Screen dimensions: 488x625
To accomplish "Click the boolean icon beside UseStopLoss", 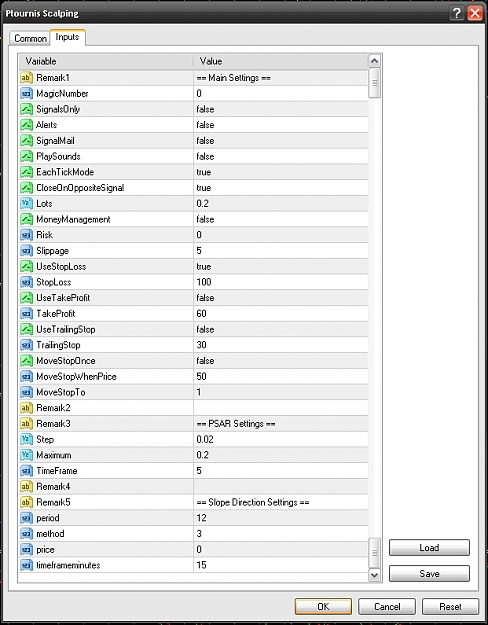I will tap(26, 266).
